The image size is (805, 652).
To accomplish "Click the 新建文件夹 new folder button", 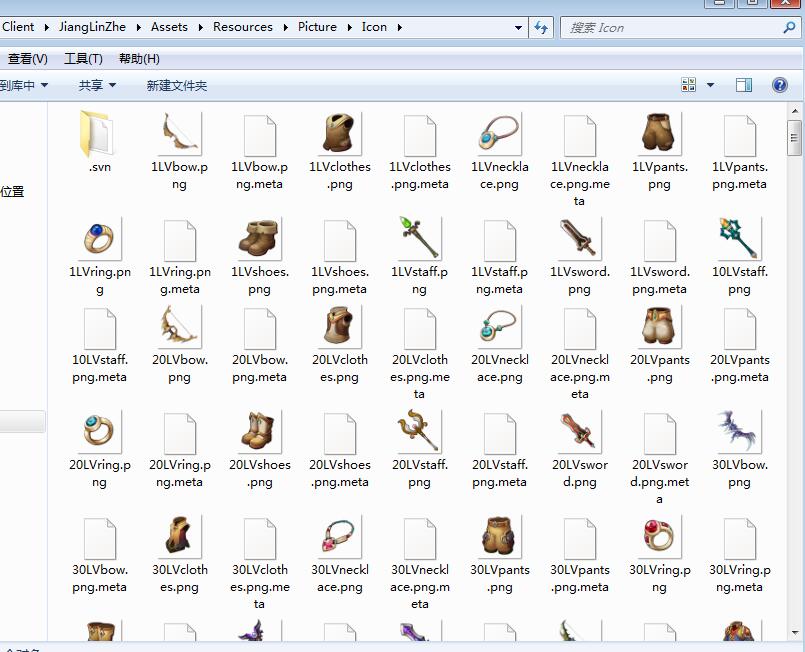I will pyautogui.click(x=176, y=86).
